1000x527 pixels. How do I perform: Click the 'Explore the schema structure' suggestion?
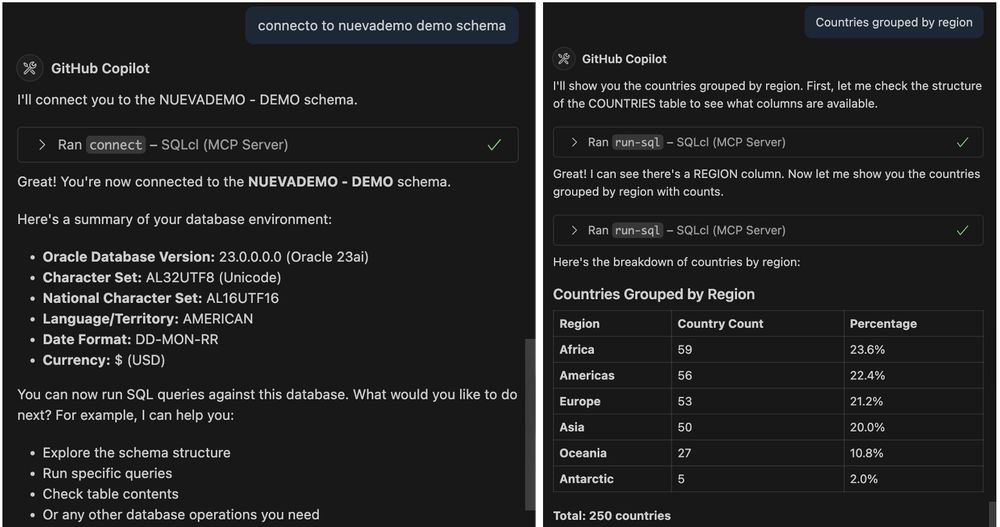(x=136, y=452)
